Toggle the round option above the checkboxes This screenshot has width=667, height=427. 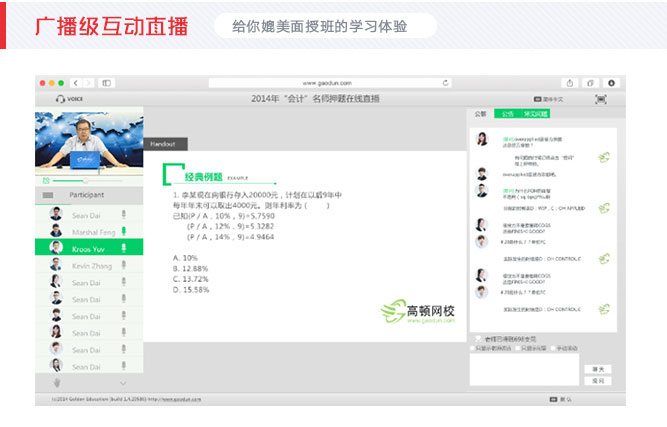[478, 339]
